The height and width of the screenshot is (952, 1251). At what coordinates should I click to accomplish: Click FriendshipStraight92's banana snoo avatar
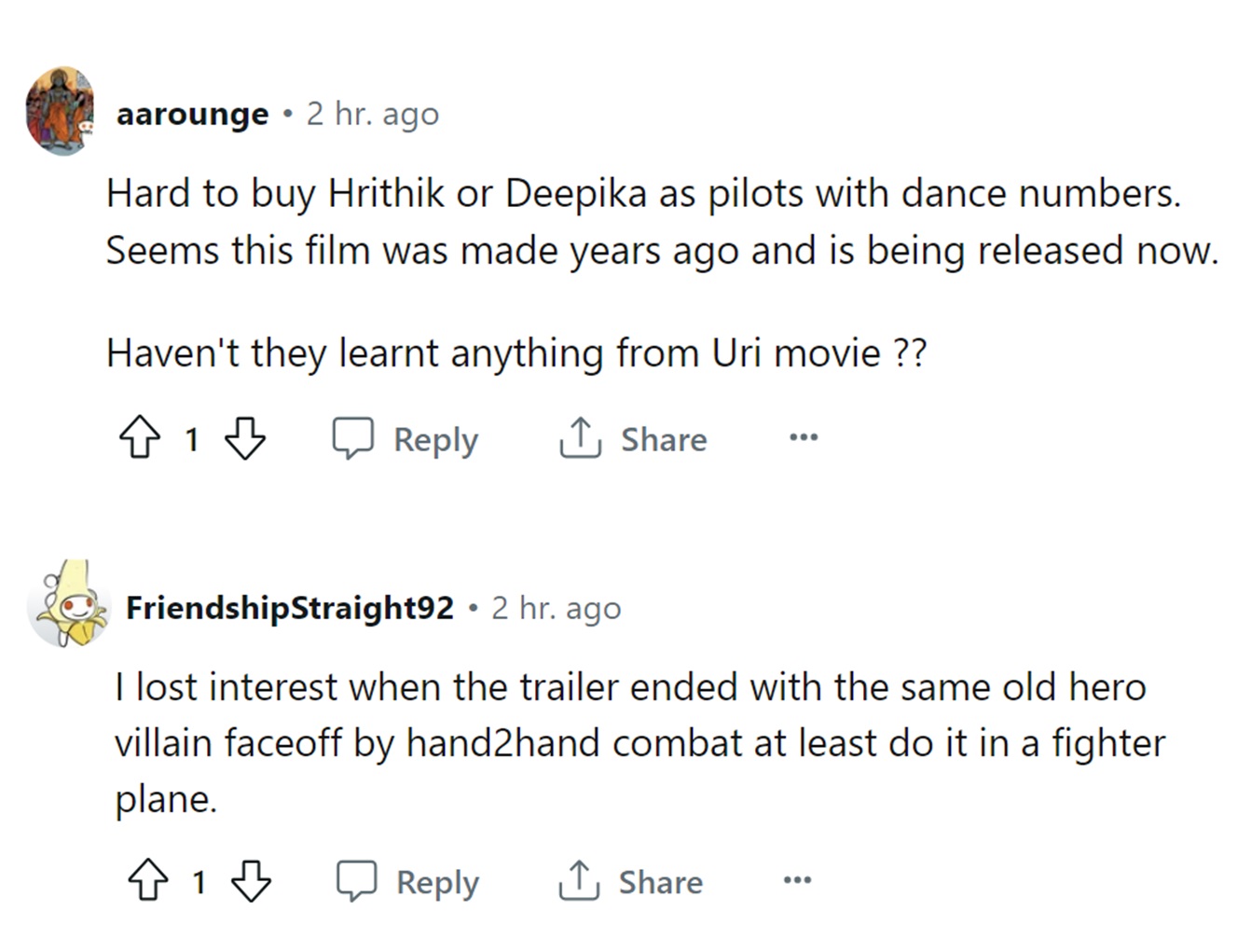(x=69, y=605)
